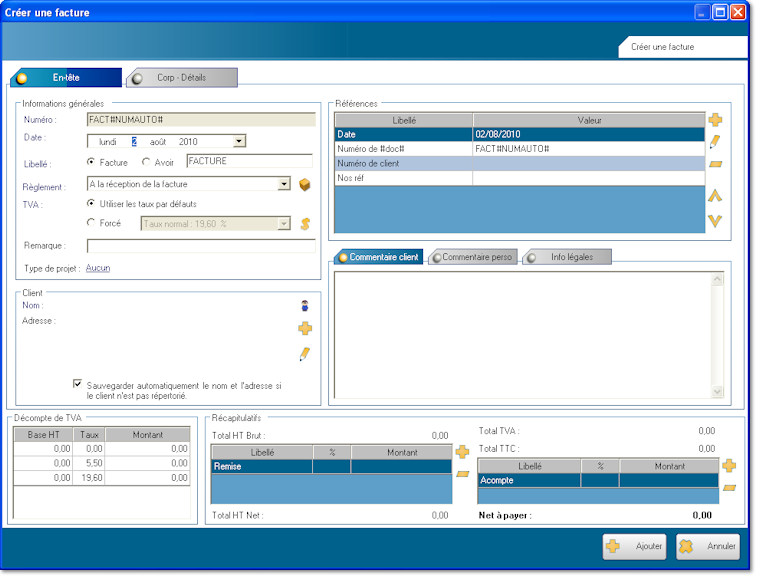
Task: Click the Remarque input field
Action: click(x=200, y=246)
